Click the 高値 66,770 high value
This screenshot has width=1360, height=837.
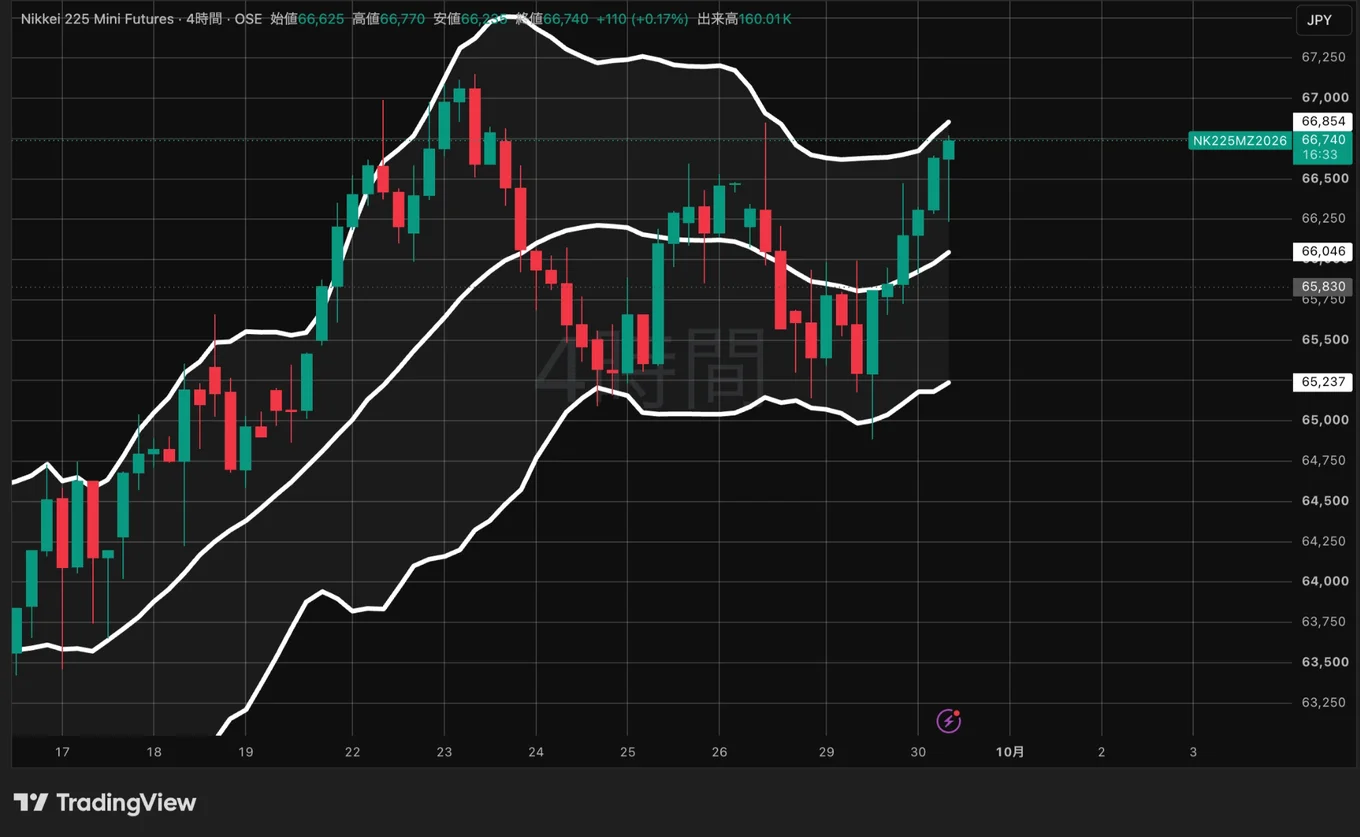(x=388, y=19)
